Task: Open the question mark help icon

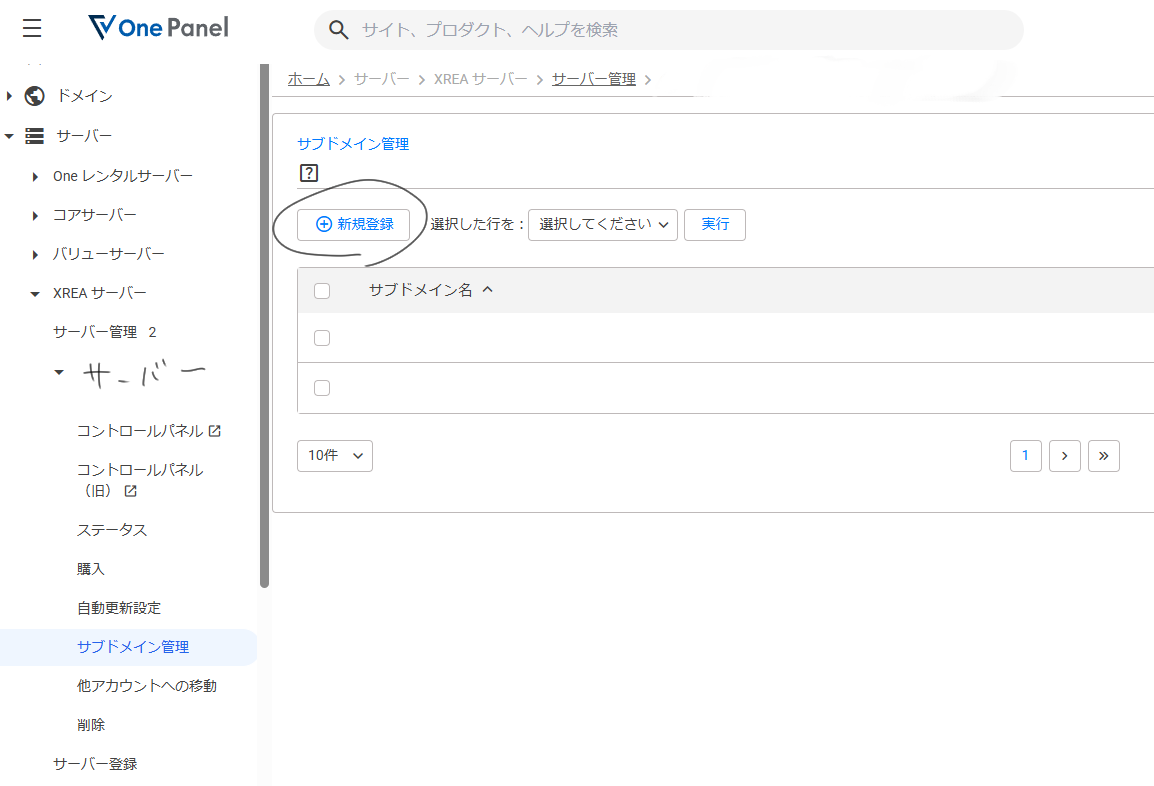Action: [309, 173]
